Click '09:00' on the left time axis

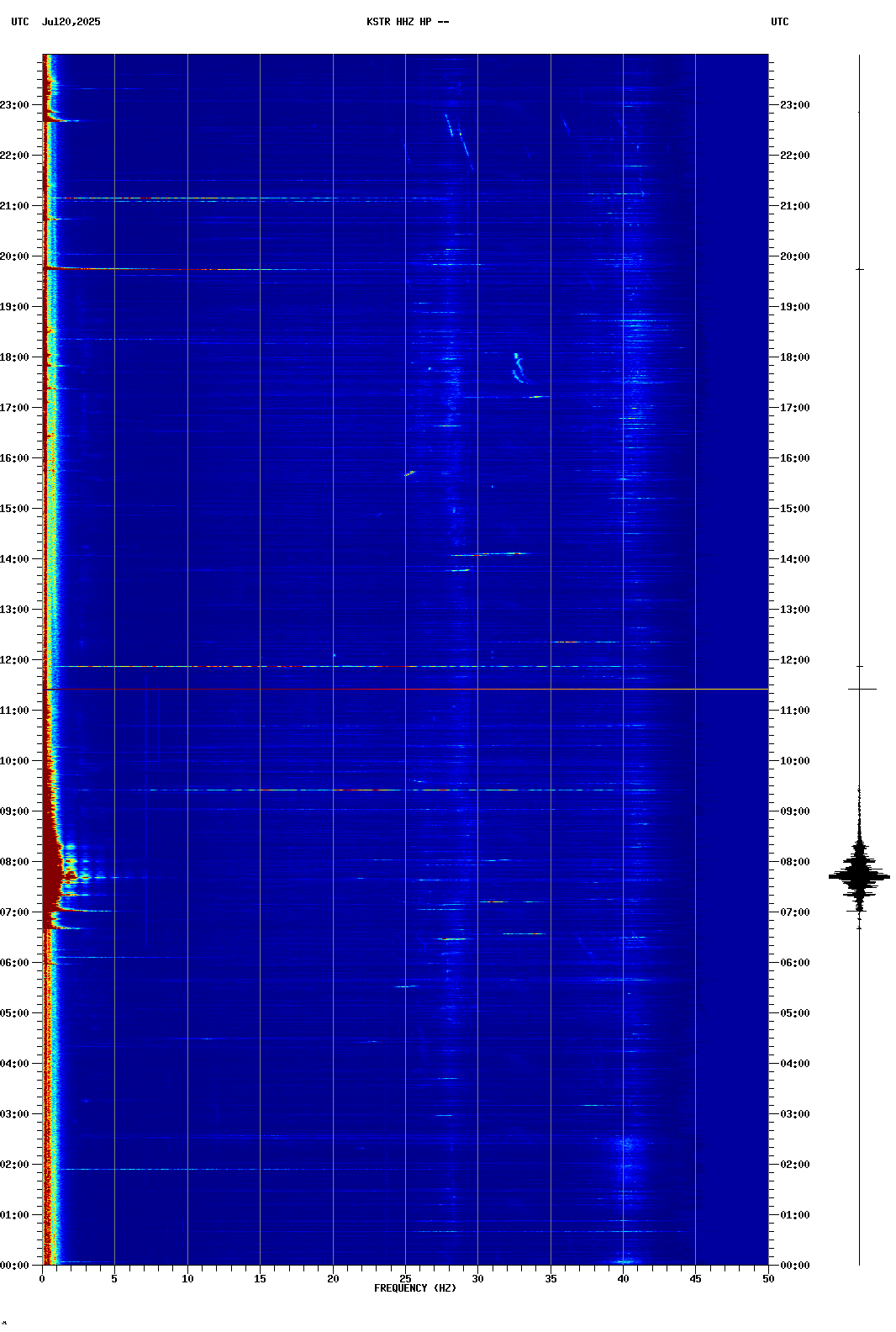[14, 811]
